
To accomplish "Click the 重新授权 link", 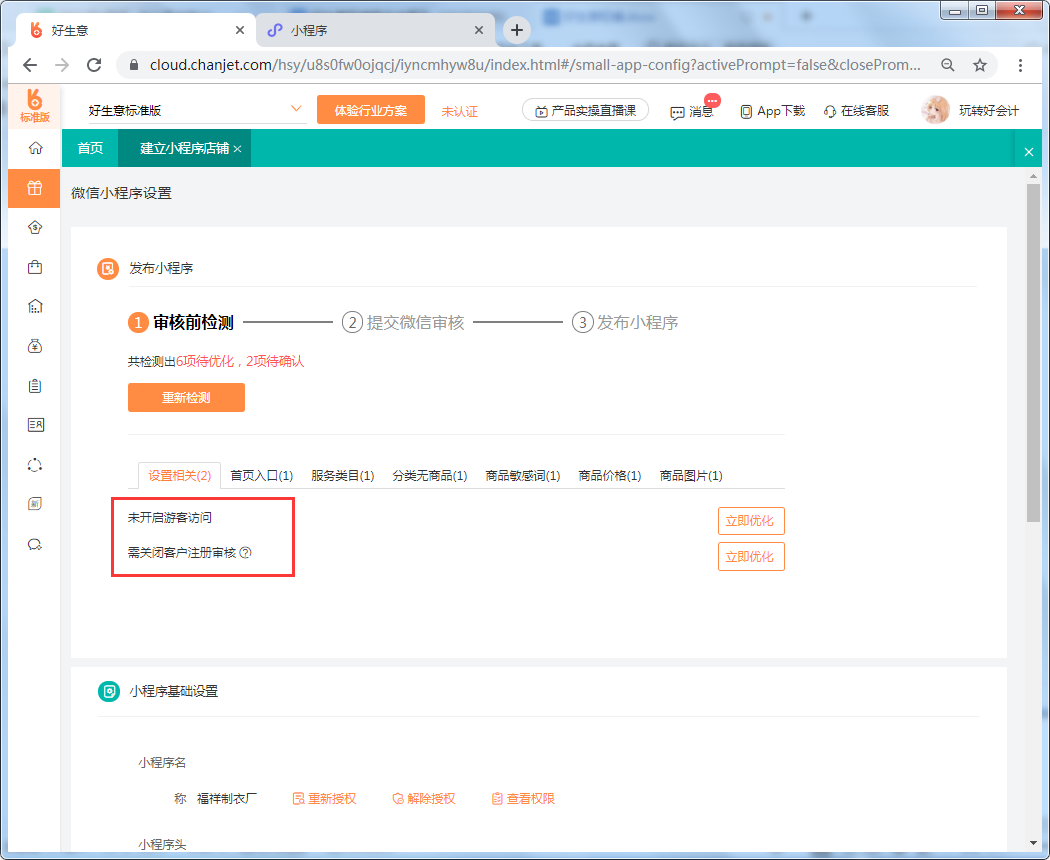I will point(325,798).
